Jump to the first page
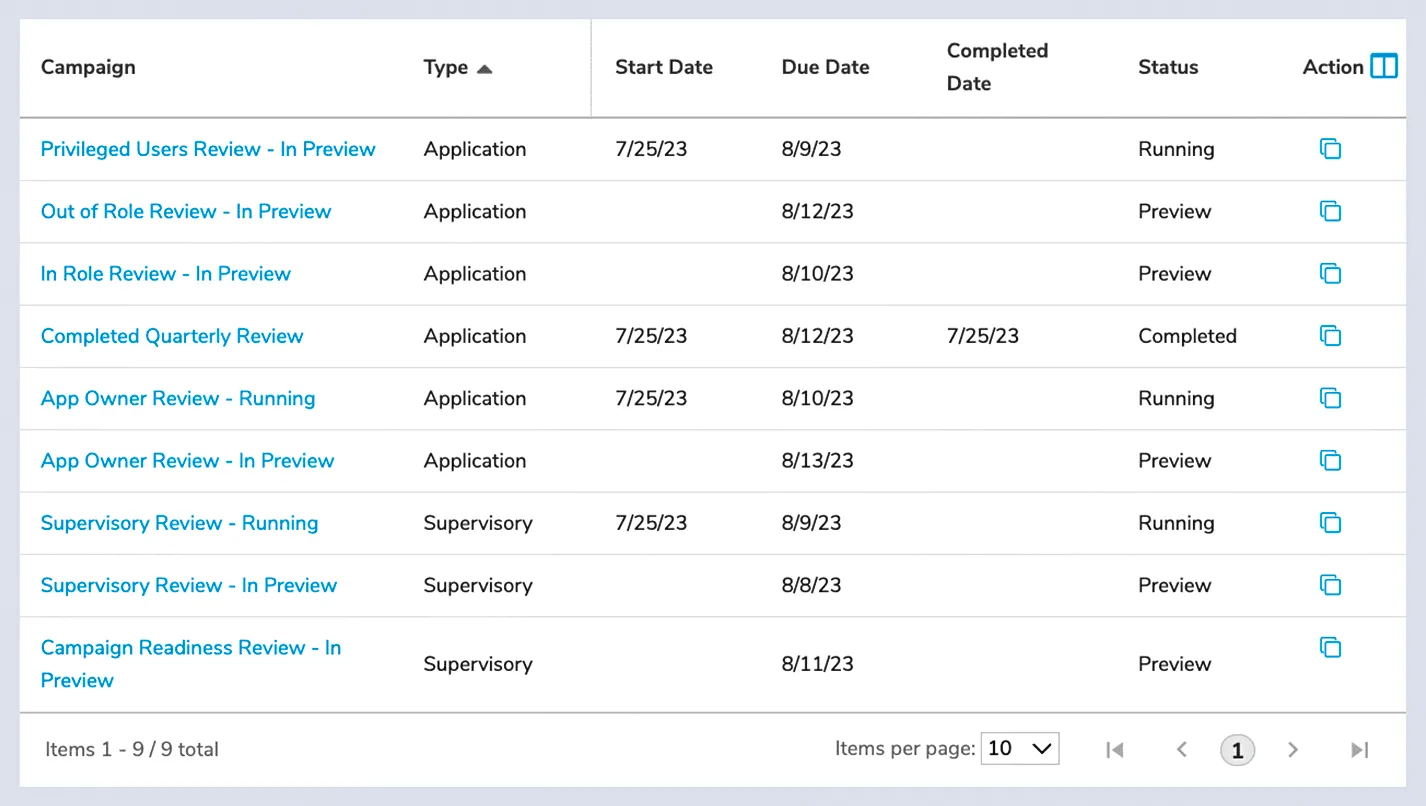 tap(1115, 749)
